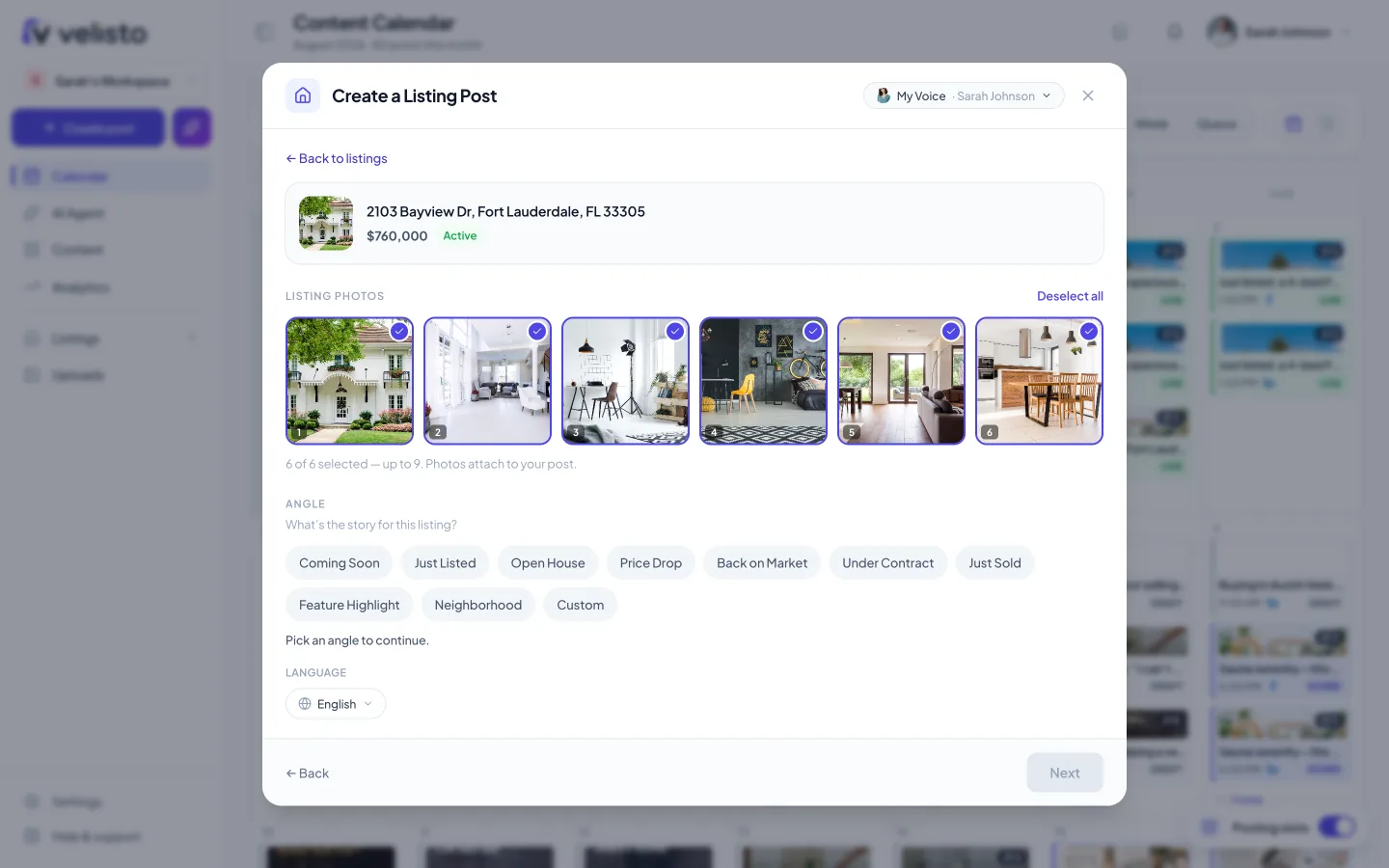Click the $760,000 price text
This screenshot has height=868, width=1389.
click(x=396, y=236)
